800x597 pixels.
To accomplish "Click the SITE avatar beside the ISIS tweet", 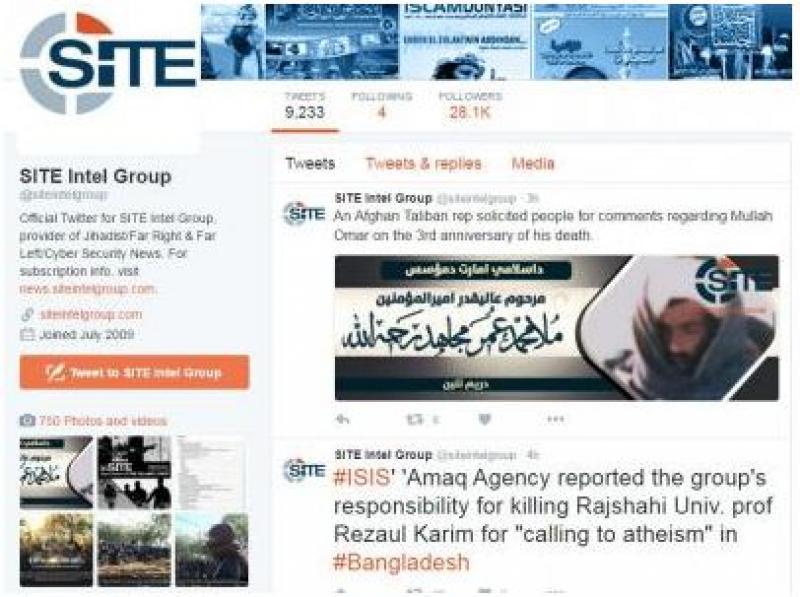I will coord(304,470).
